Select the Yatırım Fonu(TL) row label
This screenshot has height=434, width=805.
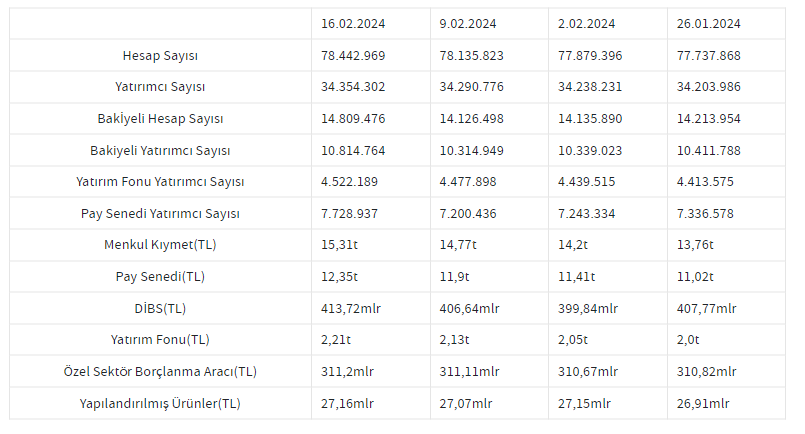(160, 340)
